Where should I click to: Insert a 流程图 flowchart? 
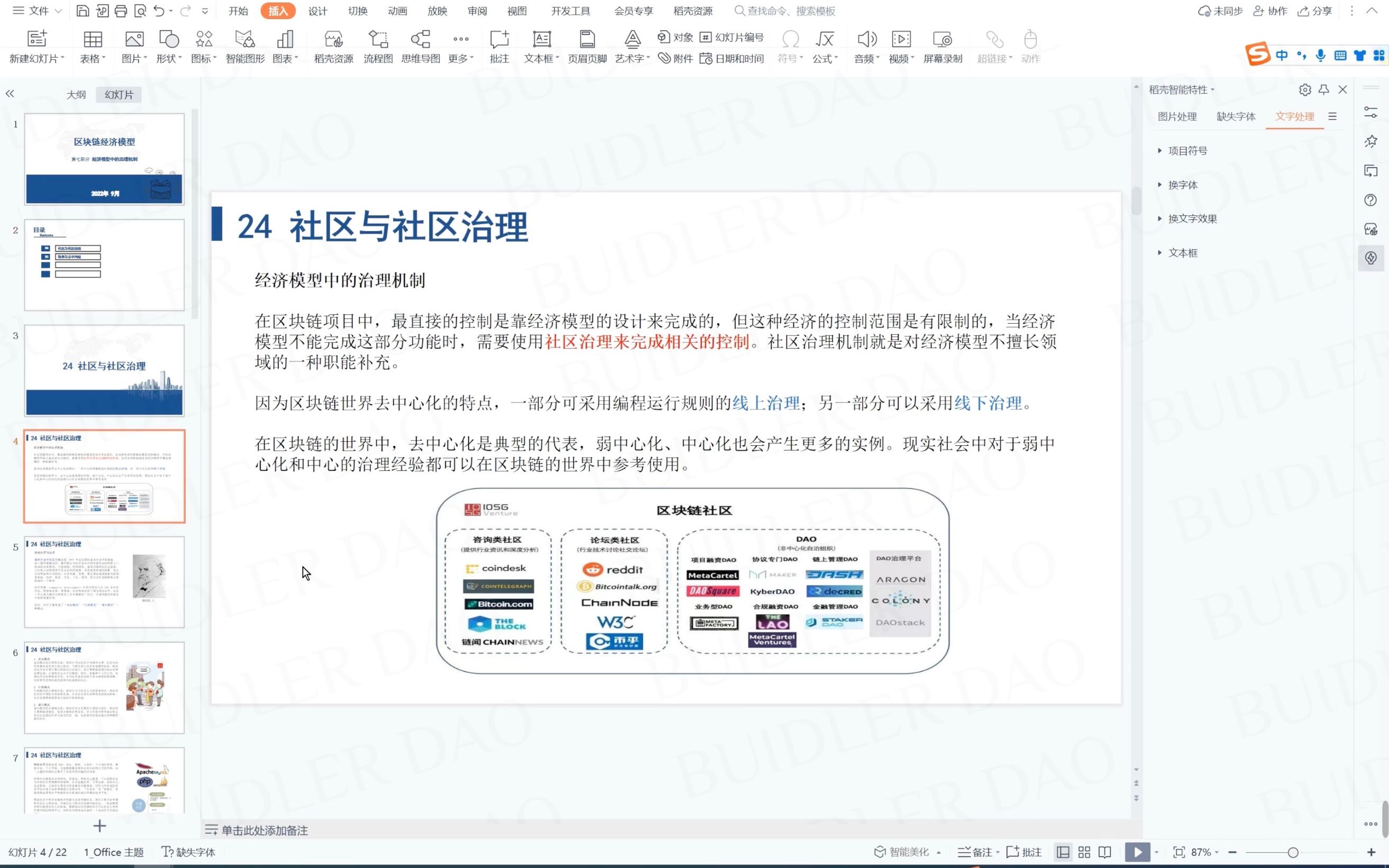point(378,45)
